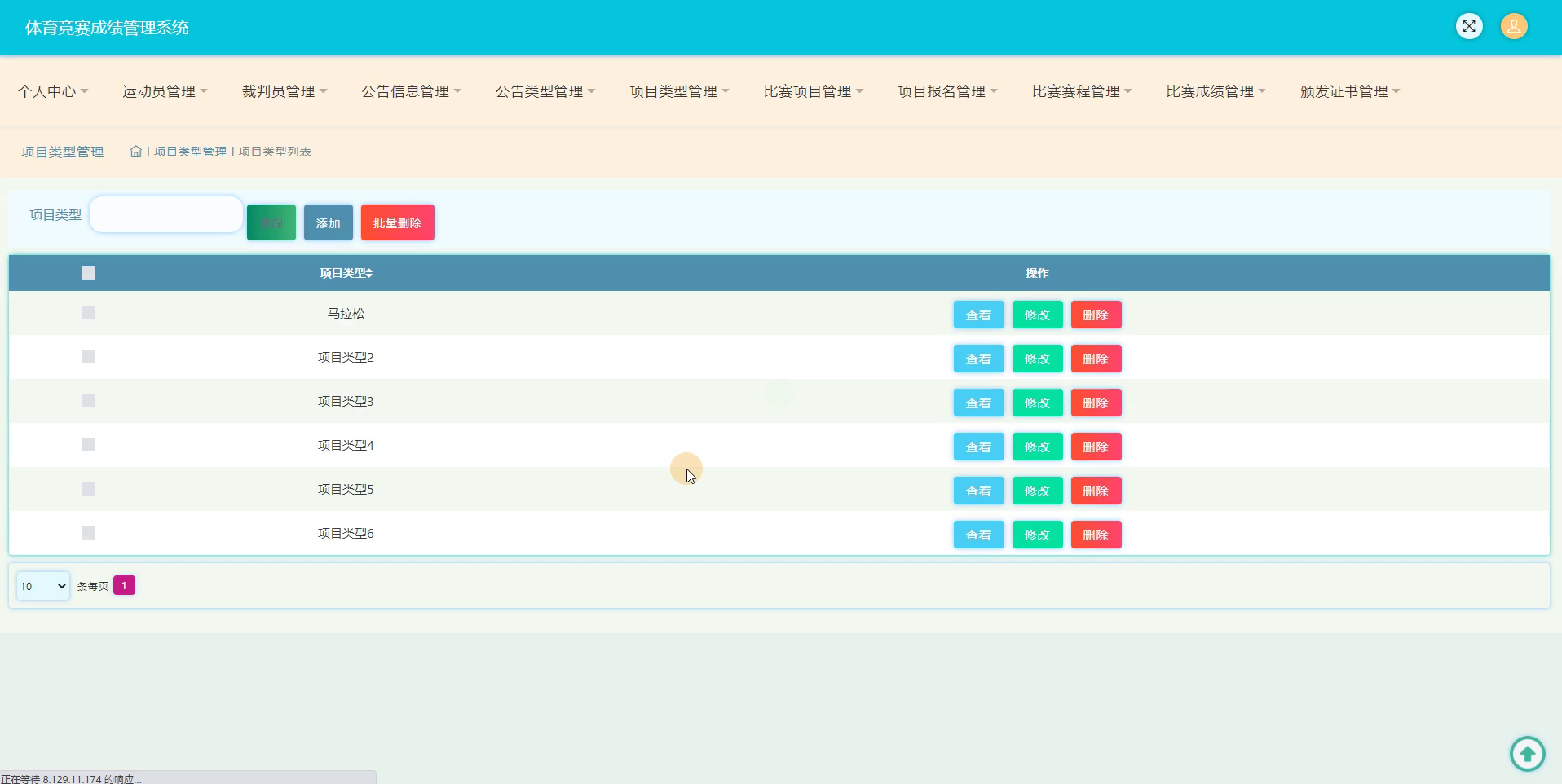Image resolution: width=1562 pixels, height=784 pixels.
Task: Click the 操作 column header
Action: (1037, 273)
